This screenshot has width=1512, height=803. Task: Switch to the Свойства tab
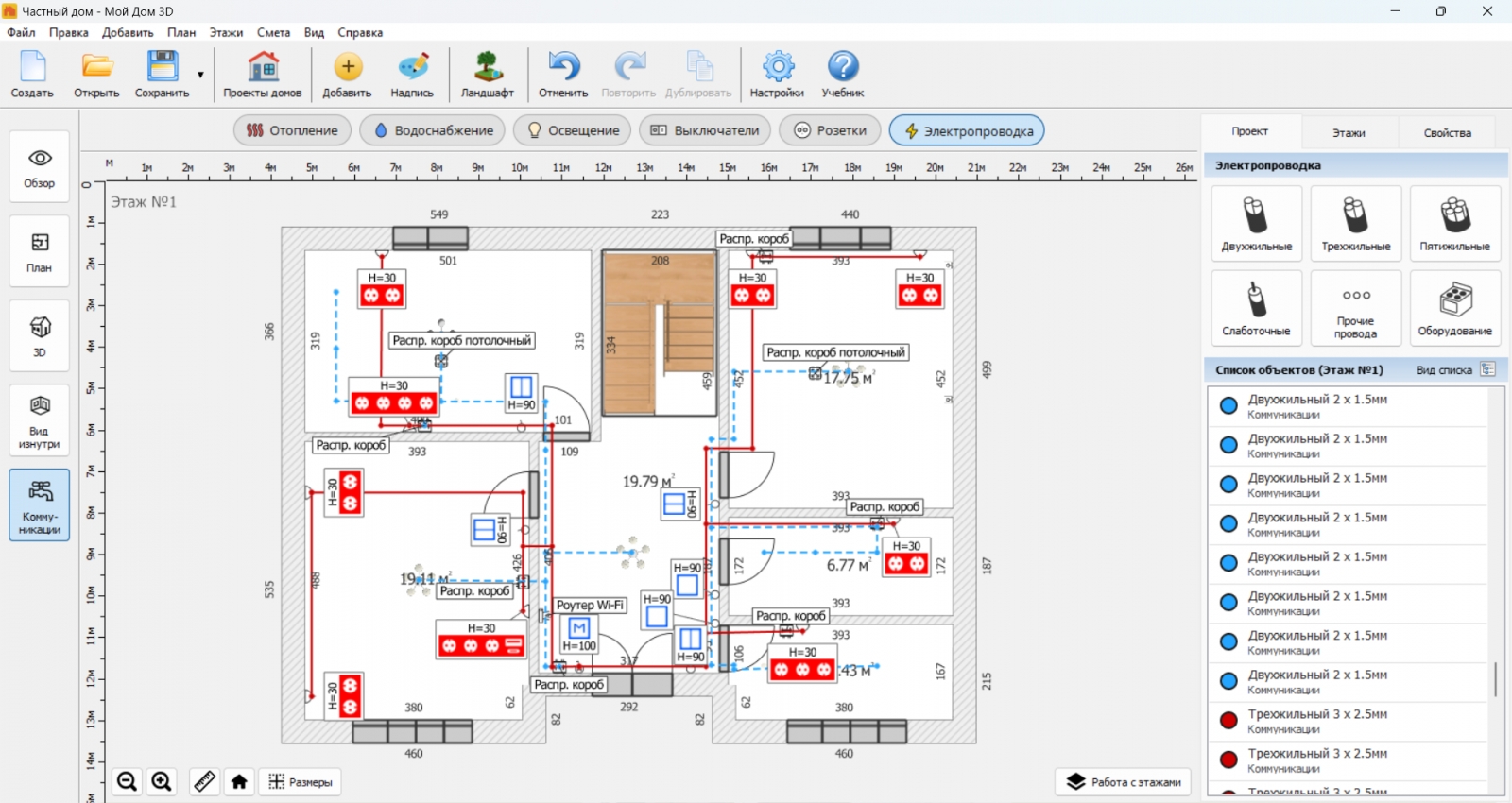[x=1447, y=132]
